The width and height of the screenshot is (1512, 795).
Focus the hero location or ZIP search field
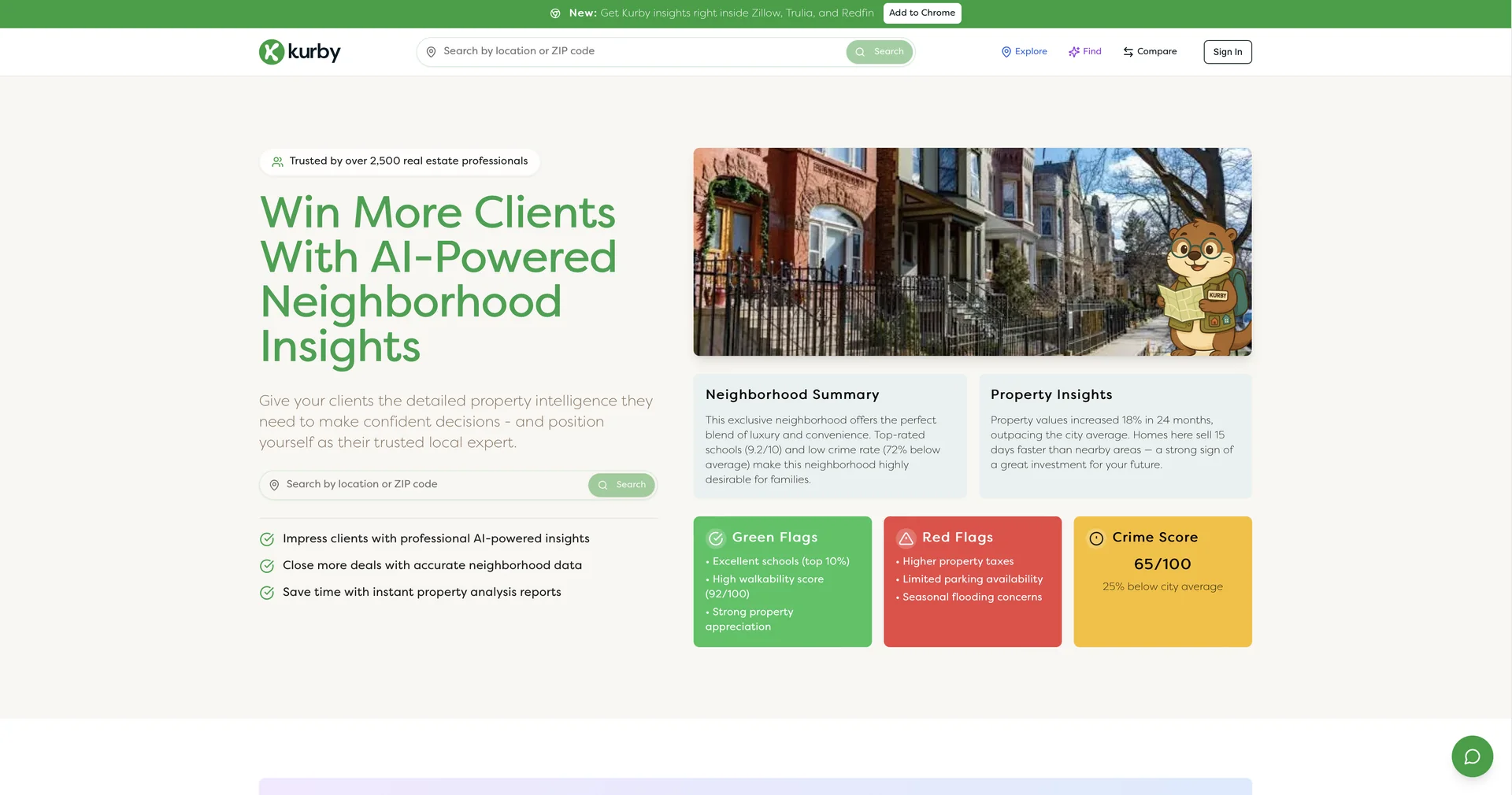tap(458, 485)
